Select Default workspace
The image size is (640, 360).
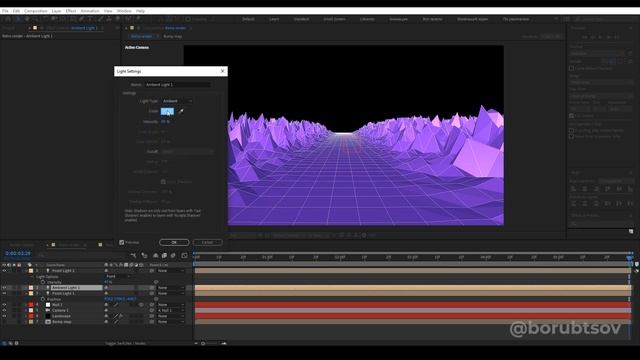(x=248, y=19)
